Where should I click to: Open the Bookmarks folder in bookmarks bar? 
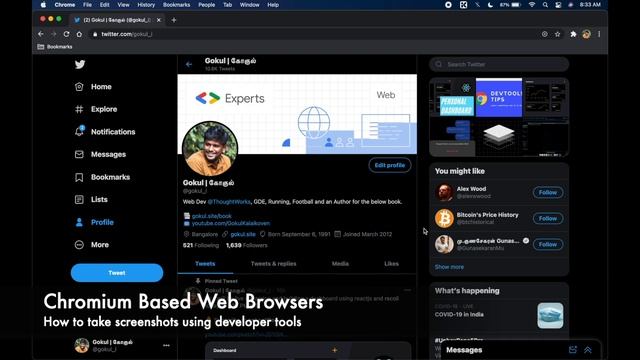coord(55,47)
